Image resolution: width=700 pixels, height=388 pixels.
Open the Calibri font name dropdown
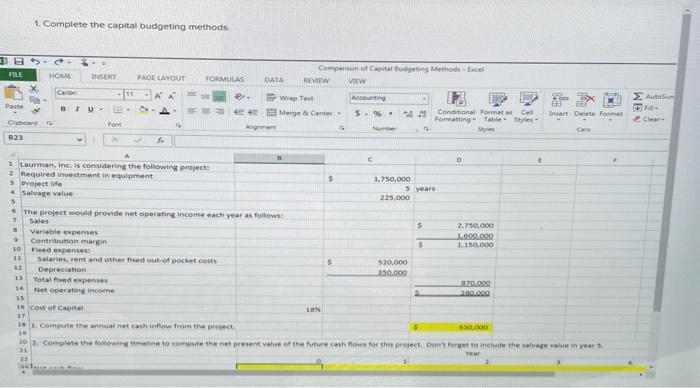[119, 94]
